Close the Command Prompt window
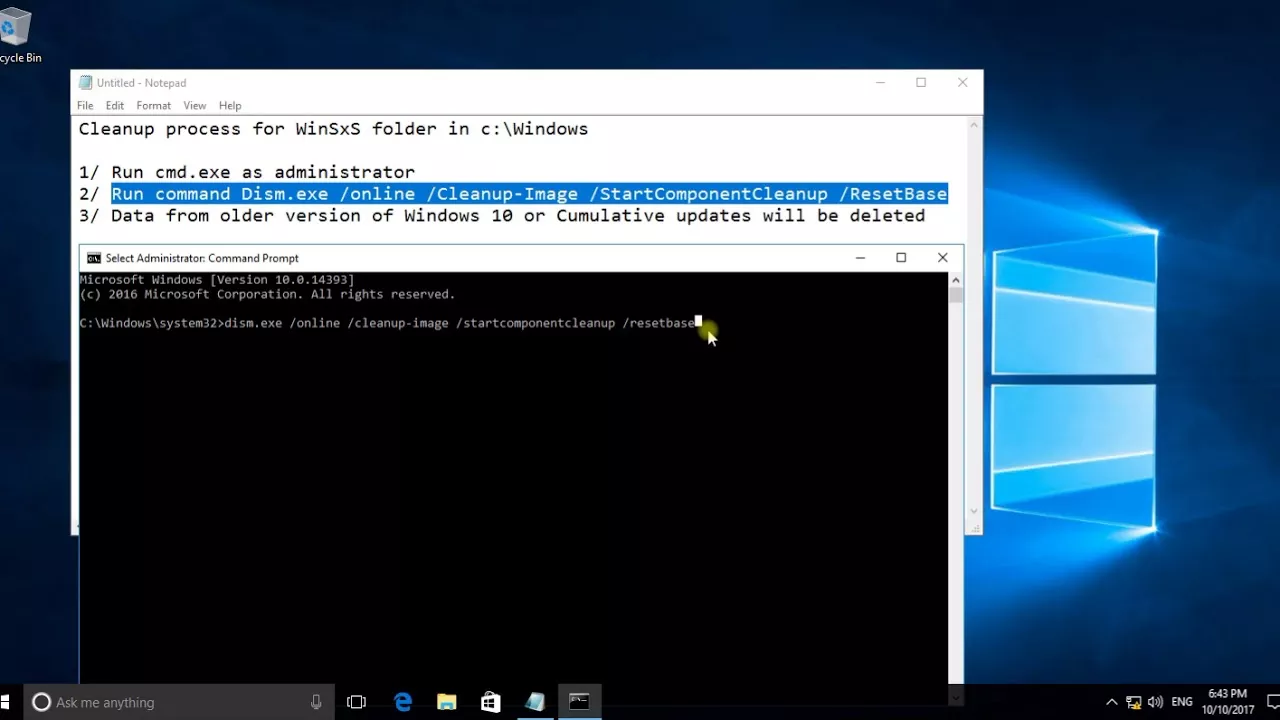 pyautogui.click(x=942, y=258)
